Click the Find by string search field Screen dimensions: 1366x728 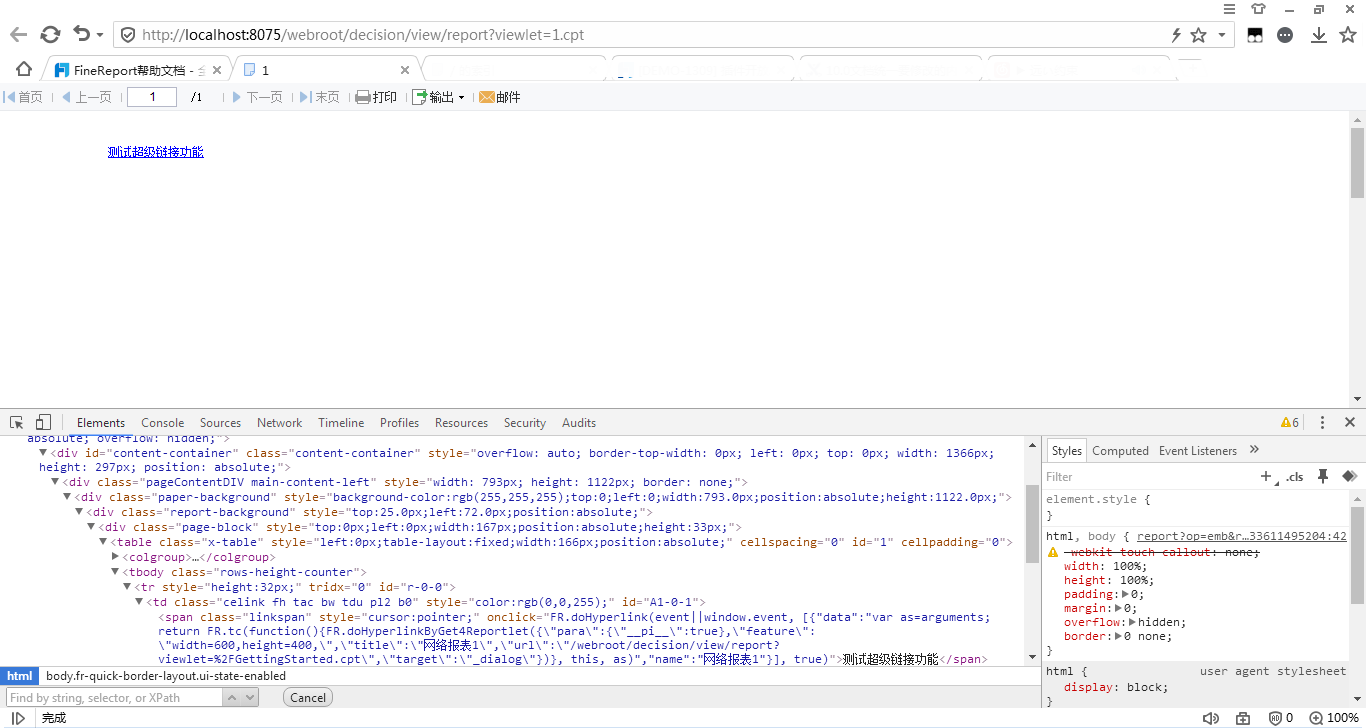[114, 698]
